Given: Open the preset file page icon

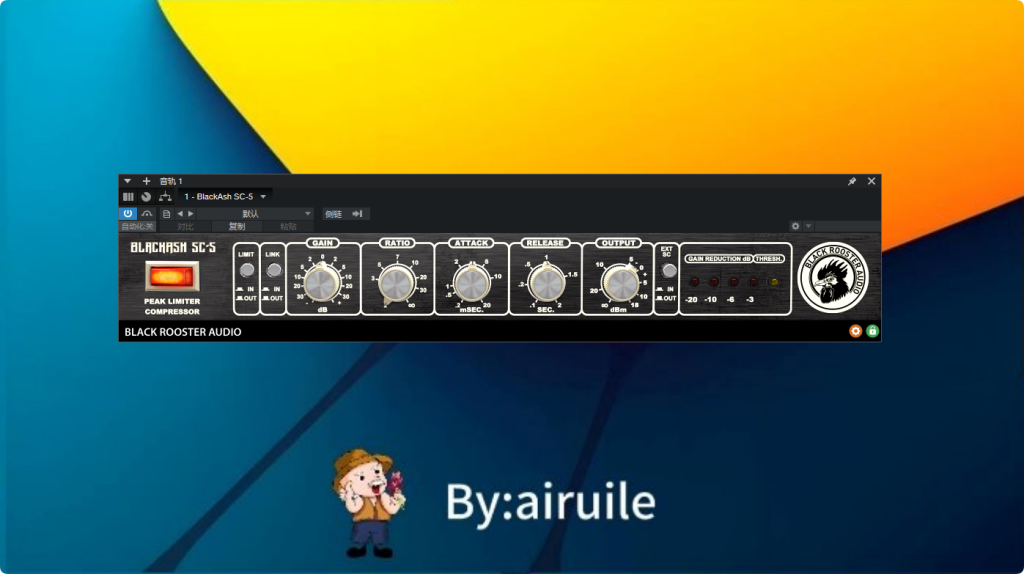Looking at the screenshot, I should pos(167,214).
